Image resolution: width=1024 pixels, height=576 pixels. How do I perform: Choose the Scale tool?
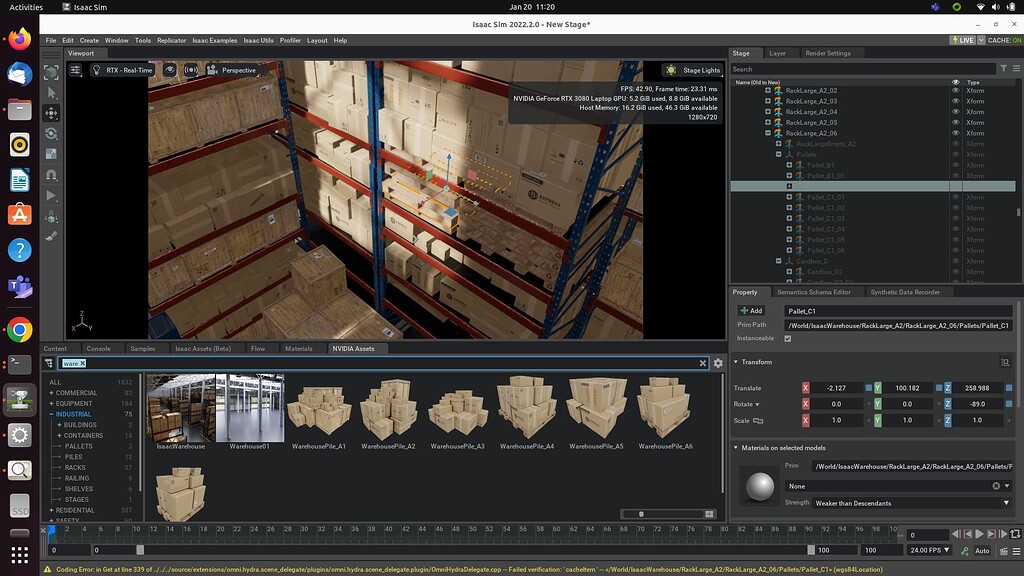click(51, 153)
